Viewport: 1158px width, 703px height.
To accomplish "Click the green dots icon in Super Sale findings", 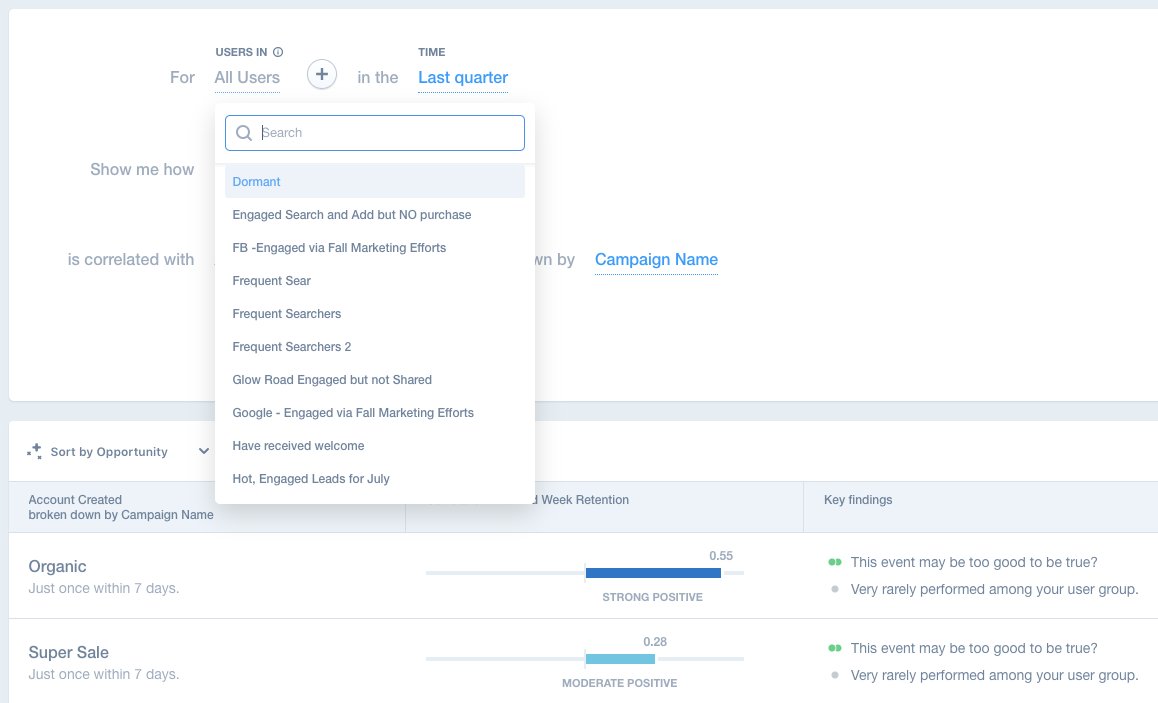I will (x=835, y=648).
